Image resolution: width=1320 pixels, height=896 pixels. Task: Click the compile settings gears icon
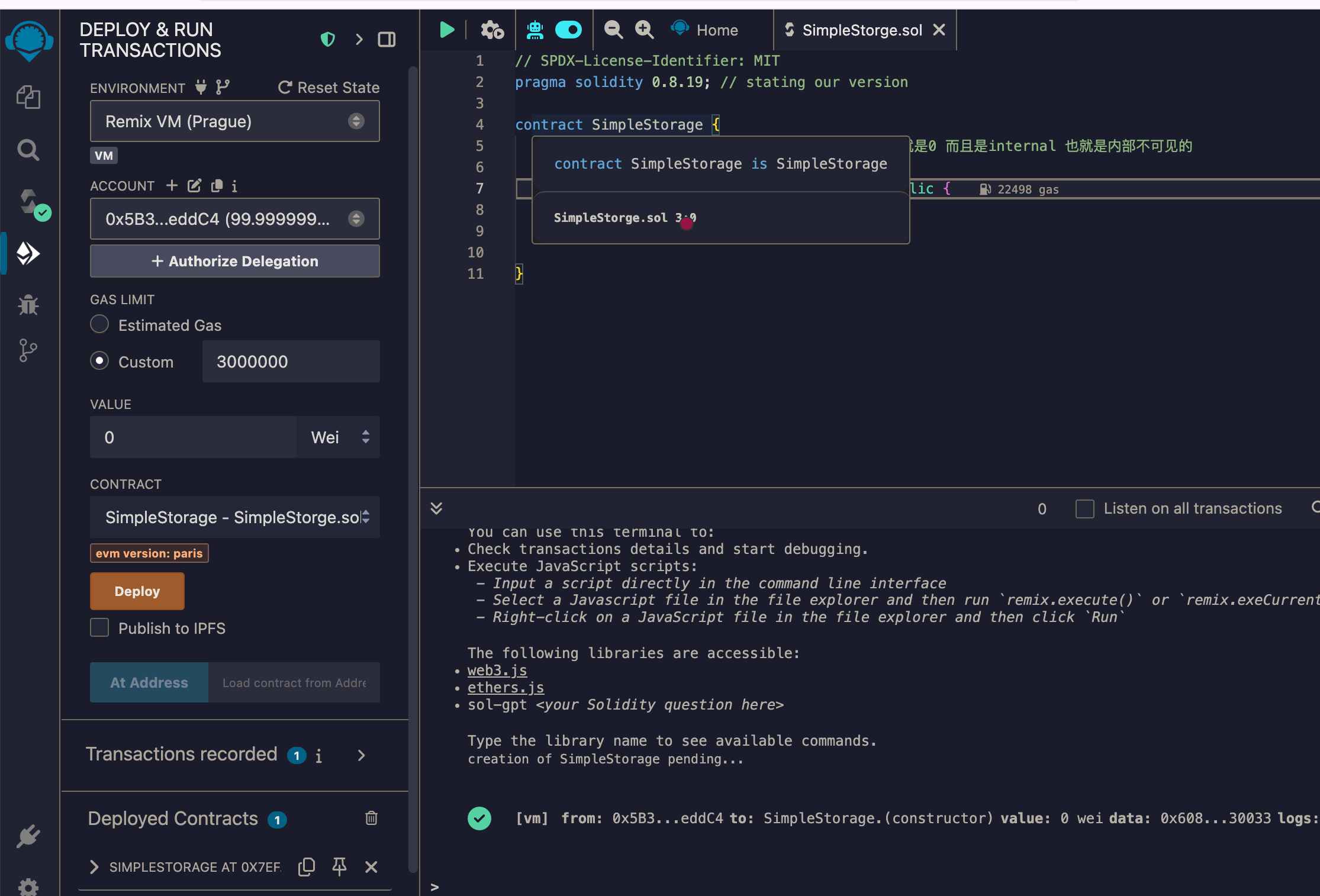pyautogui.click(x=492, y=30)
